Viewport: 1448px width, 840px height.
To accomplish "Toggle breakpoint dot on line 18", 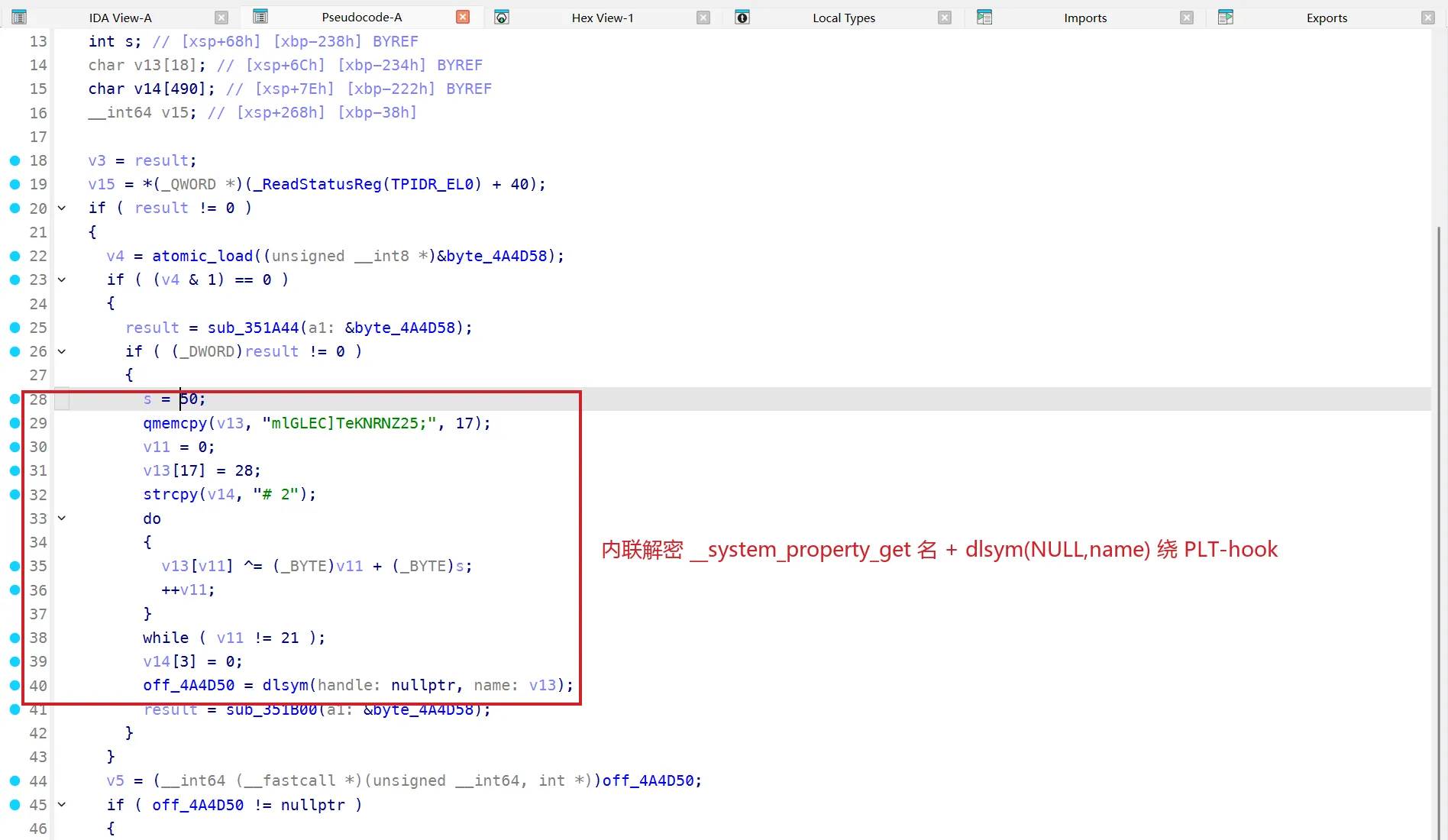I will 15,160.
